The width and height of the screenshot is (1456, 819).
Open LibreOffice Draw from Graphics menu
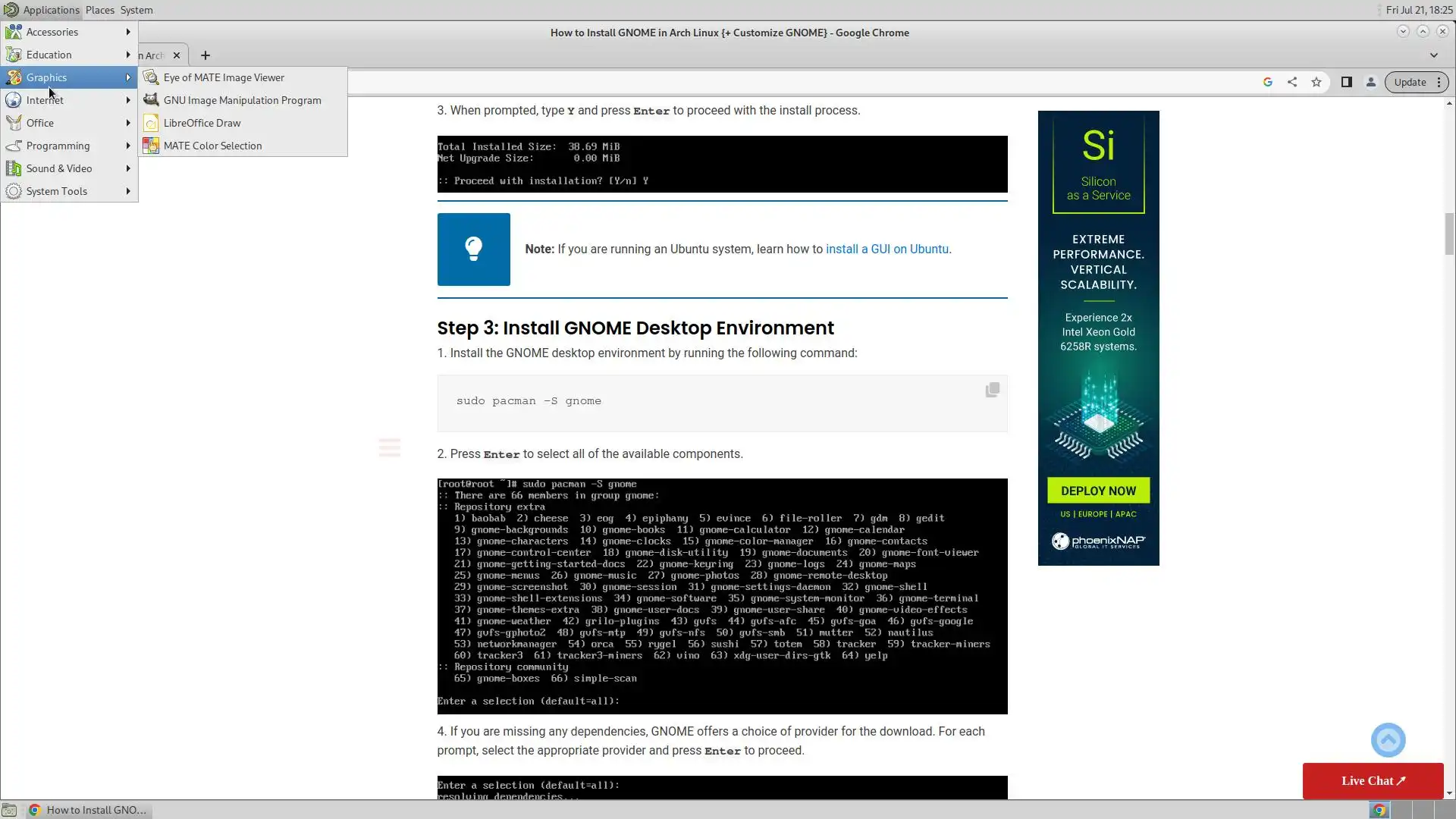(202, 123)
